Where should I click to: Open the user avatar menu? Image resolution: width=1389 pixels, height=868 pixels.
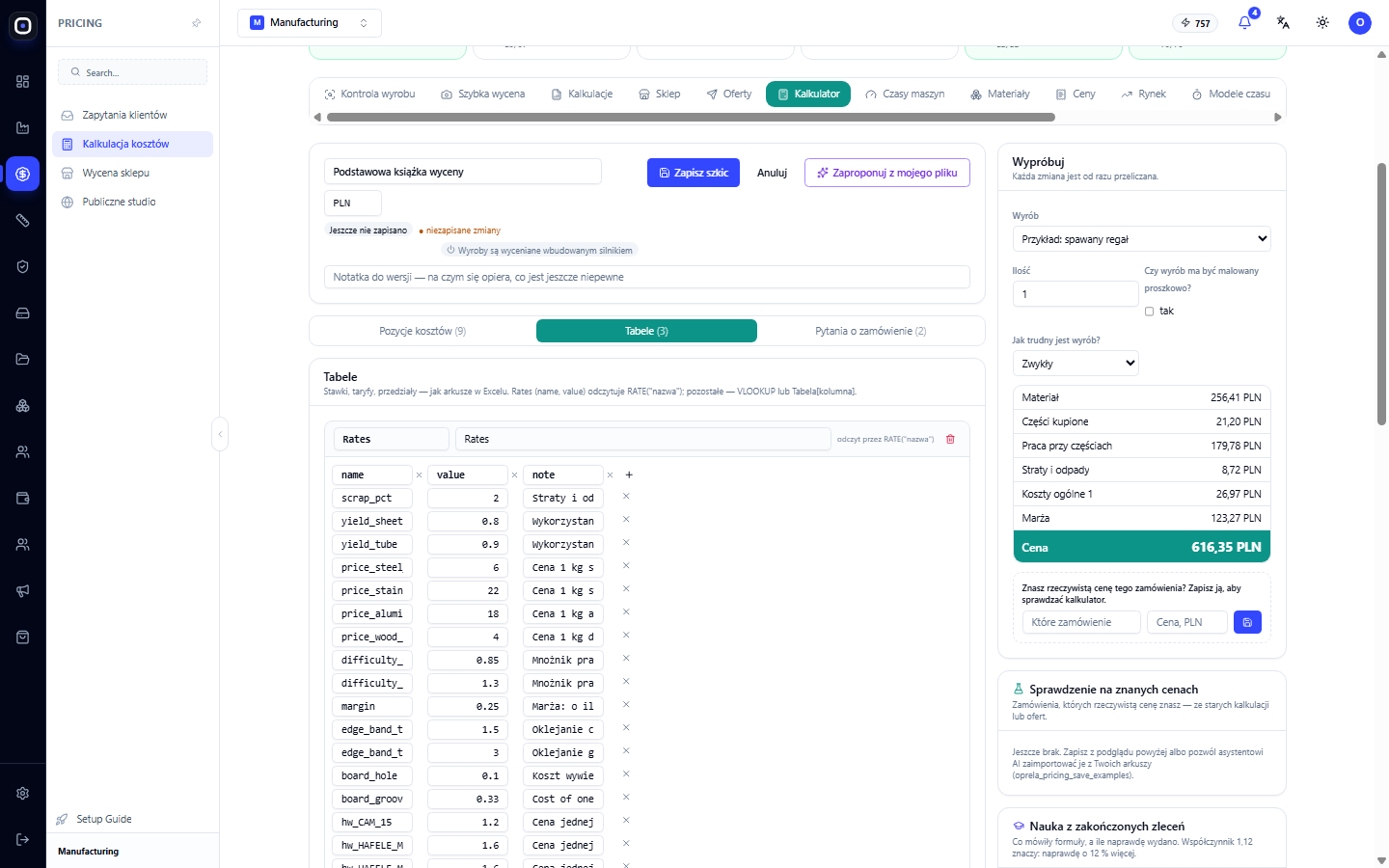1360,22
